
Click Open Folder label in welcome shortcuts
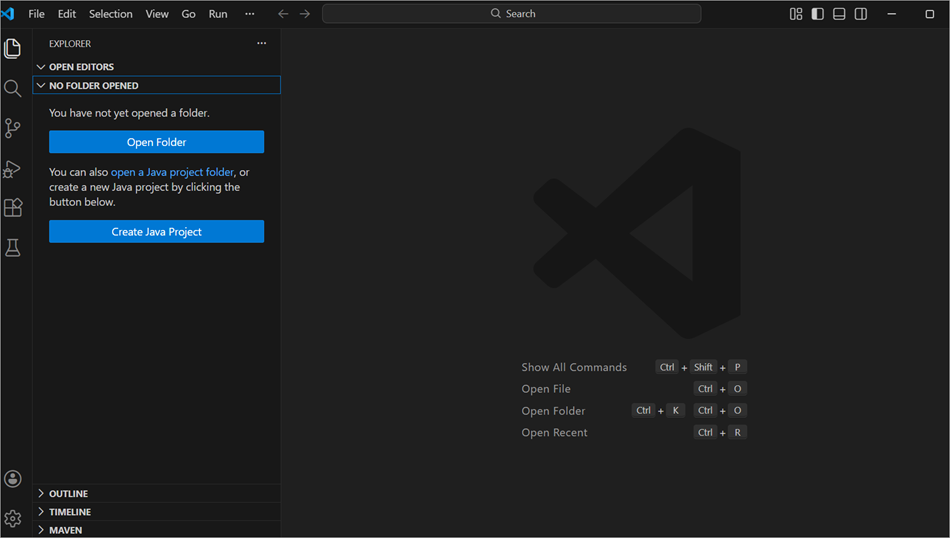(x=553, y=411)
